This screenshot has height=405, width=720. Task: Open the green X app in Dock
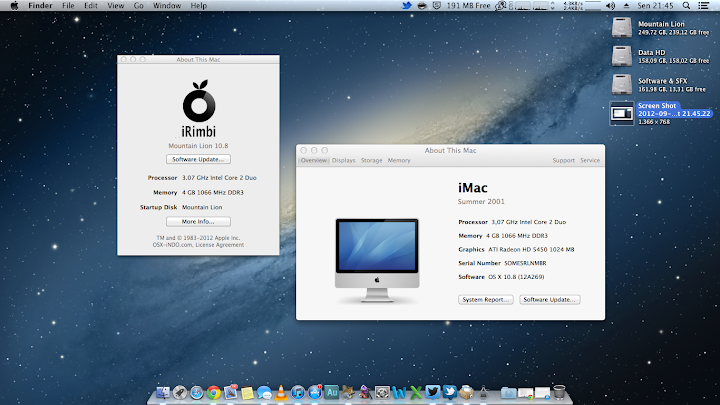pos(416,393)
